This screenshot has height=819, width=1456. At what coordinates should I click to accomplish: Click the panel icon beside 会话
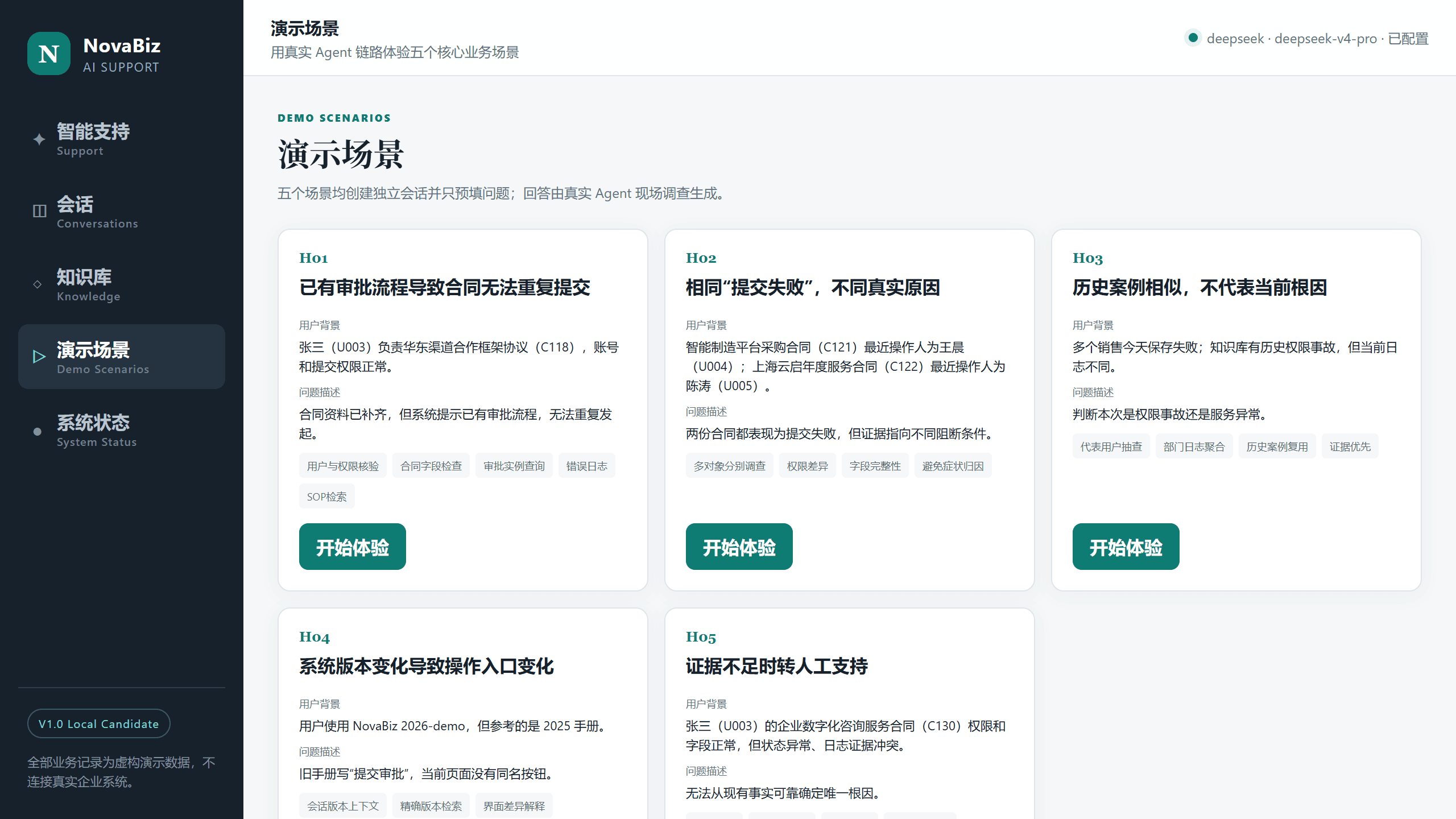39,211
